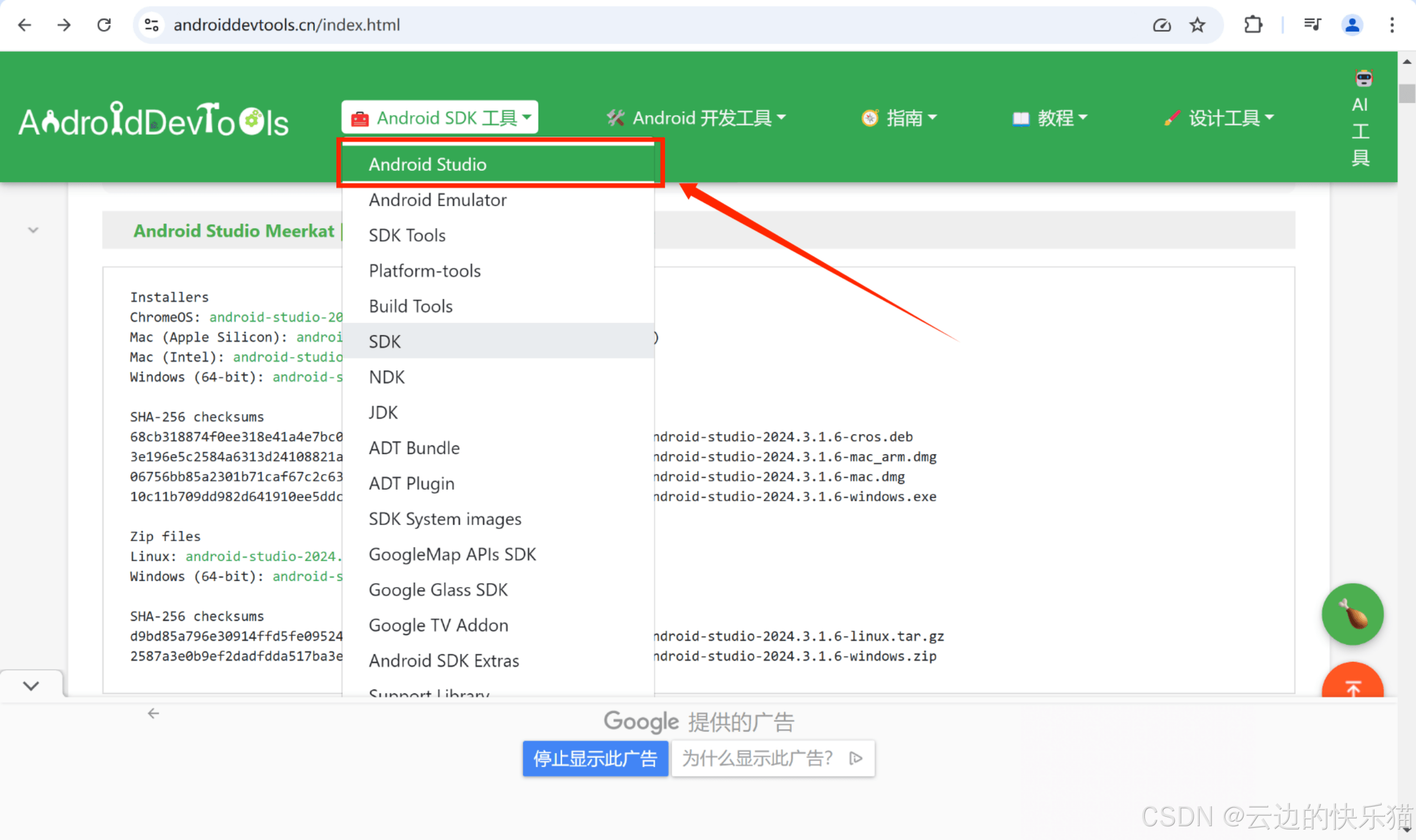This screenshot has height=840, width=1416.
Task: Click the paintbrush icon beside 设计工具
Action: 1172,118
